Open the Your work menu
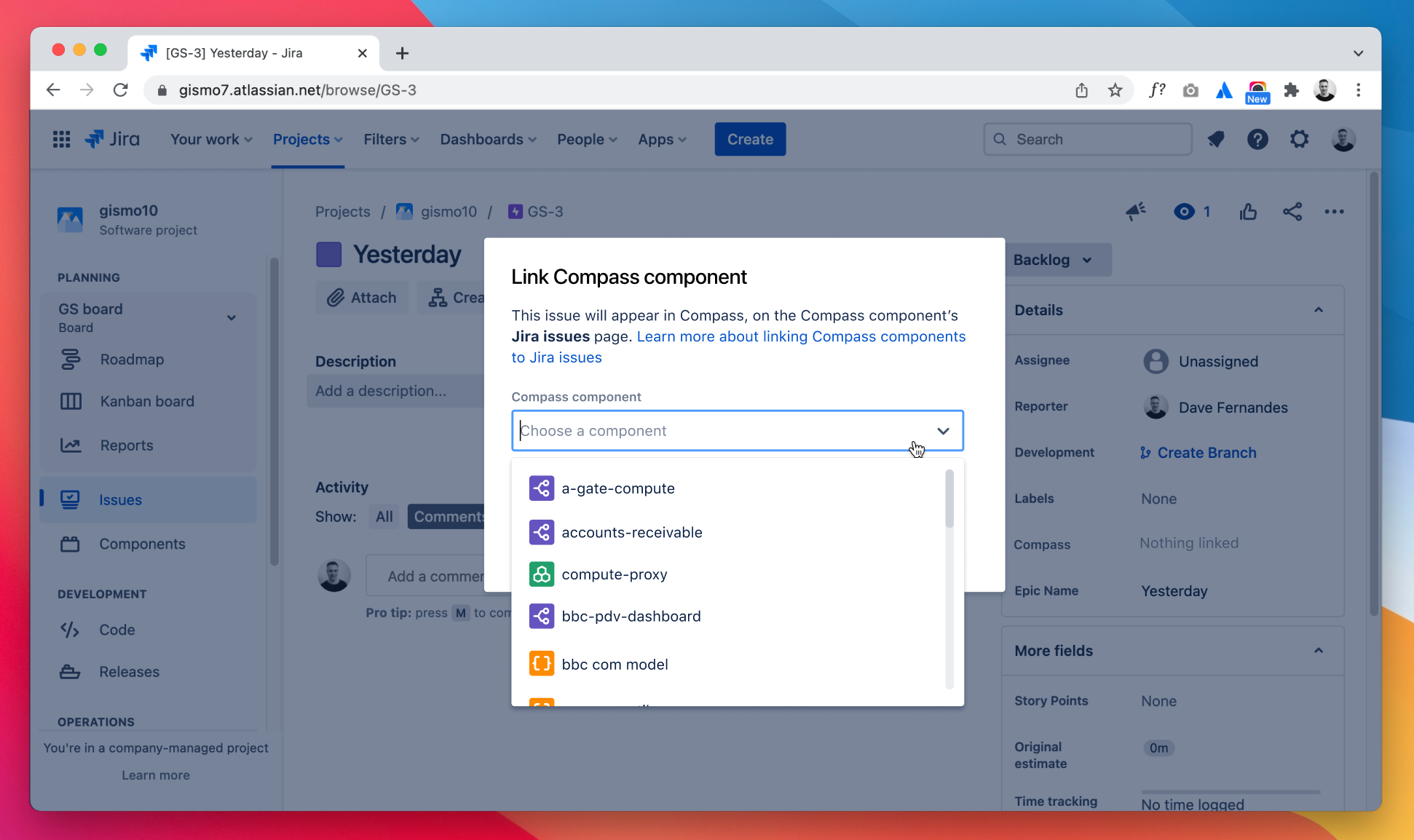The image size is (1414, 840). [211, 139]
